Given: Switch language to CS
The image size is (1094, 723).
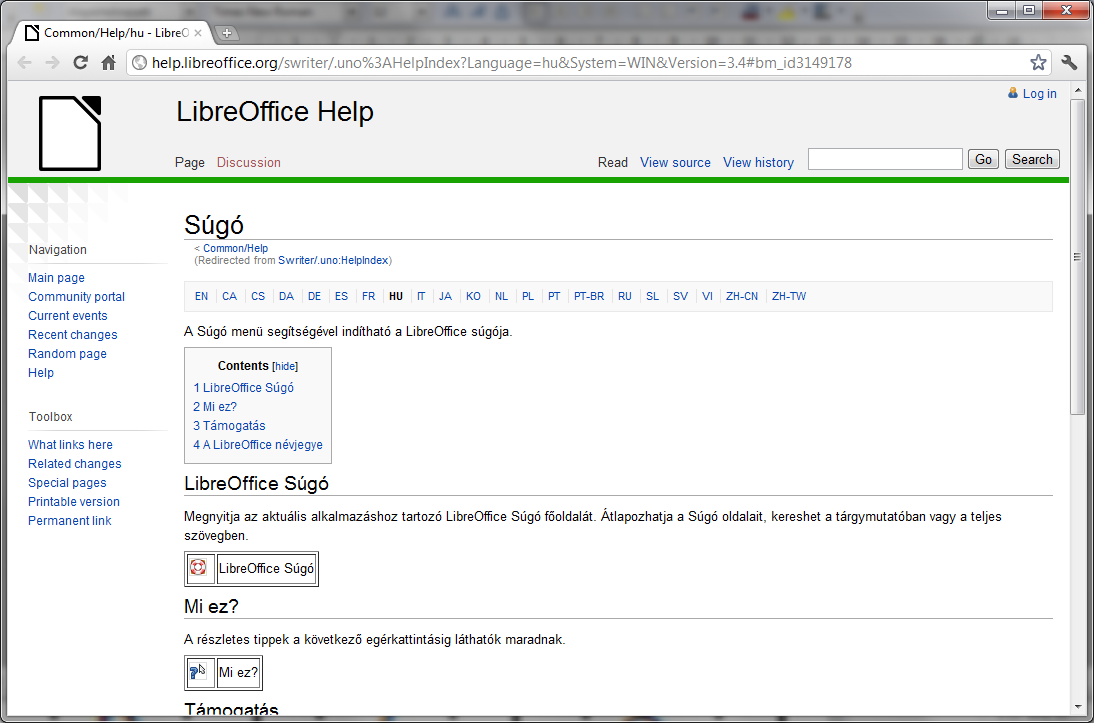Looking at the screenshot, I should (x=258, y=297).
